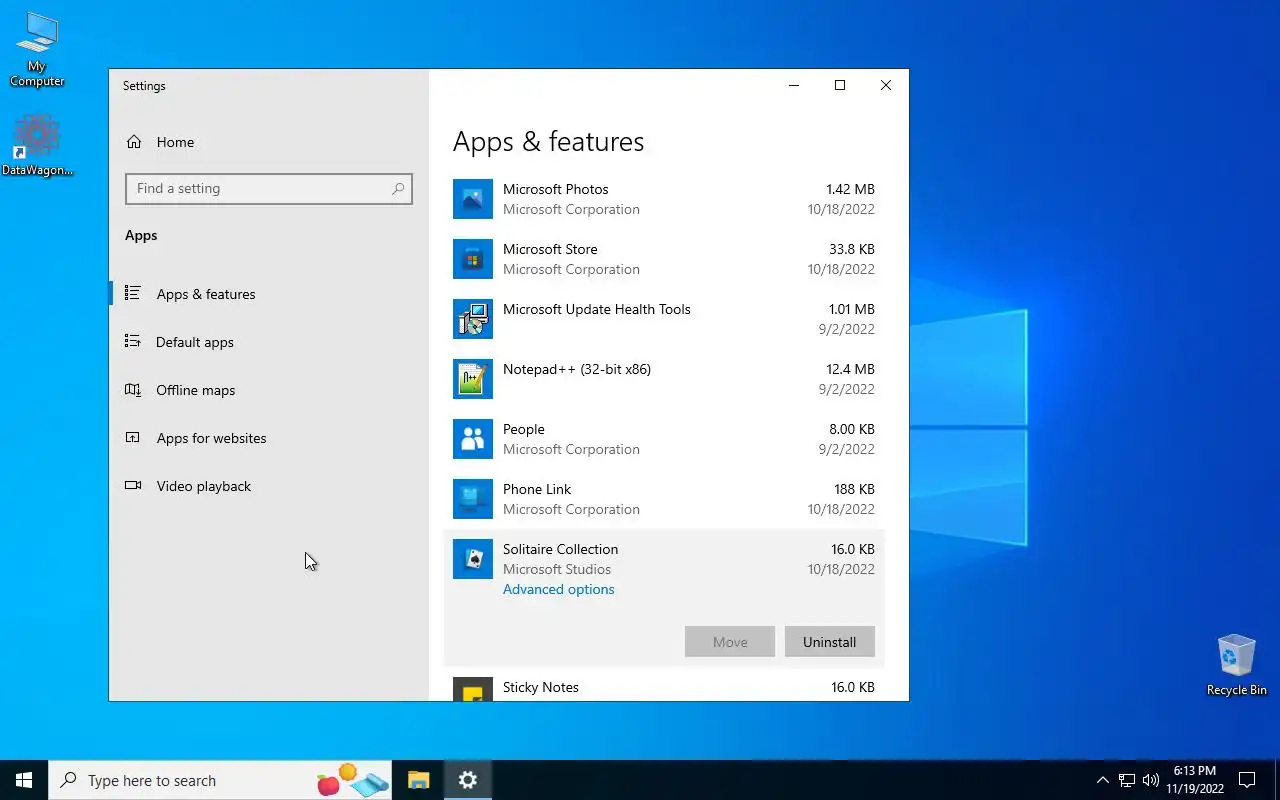Click the volume speaker icon in tray

[x=1151, y=780]
